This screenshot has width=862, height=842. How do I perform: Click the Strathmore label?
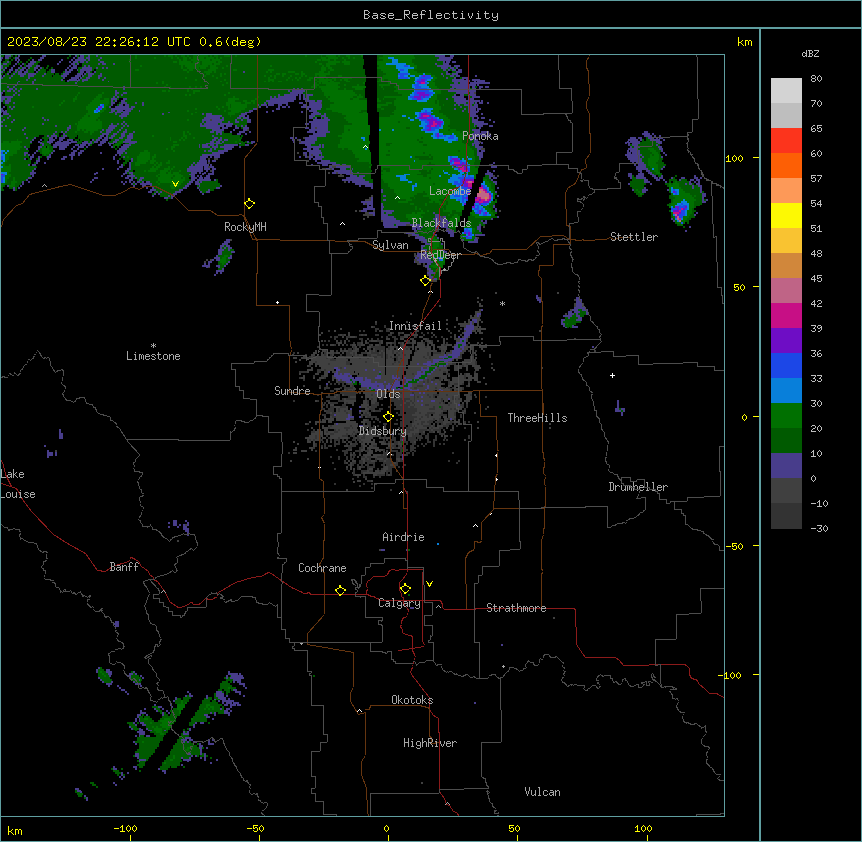click(x=516, y=608)
